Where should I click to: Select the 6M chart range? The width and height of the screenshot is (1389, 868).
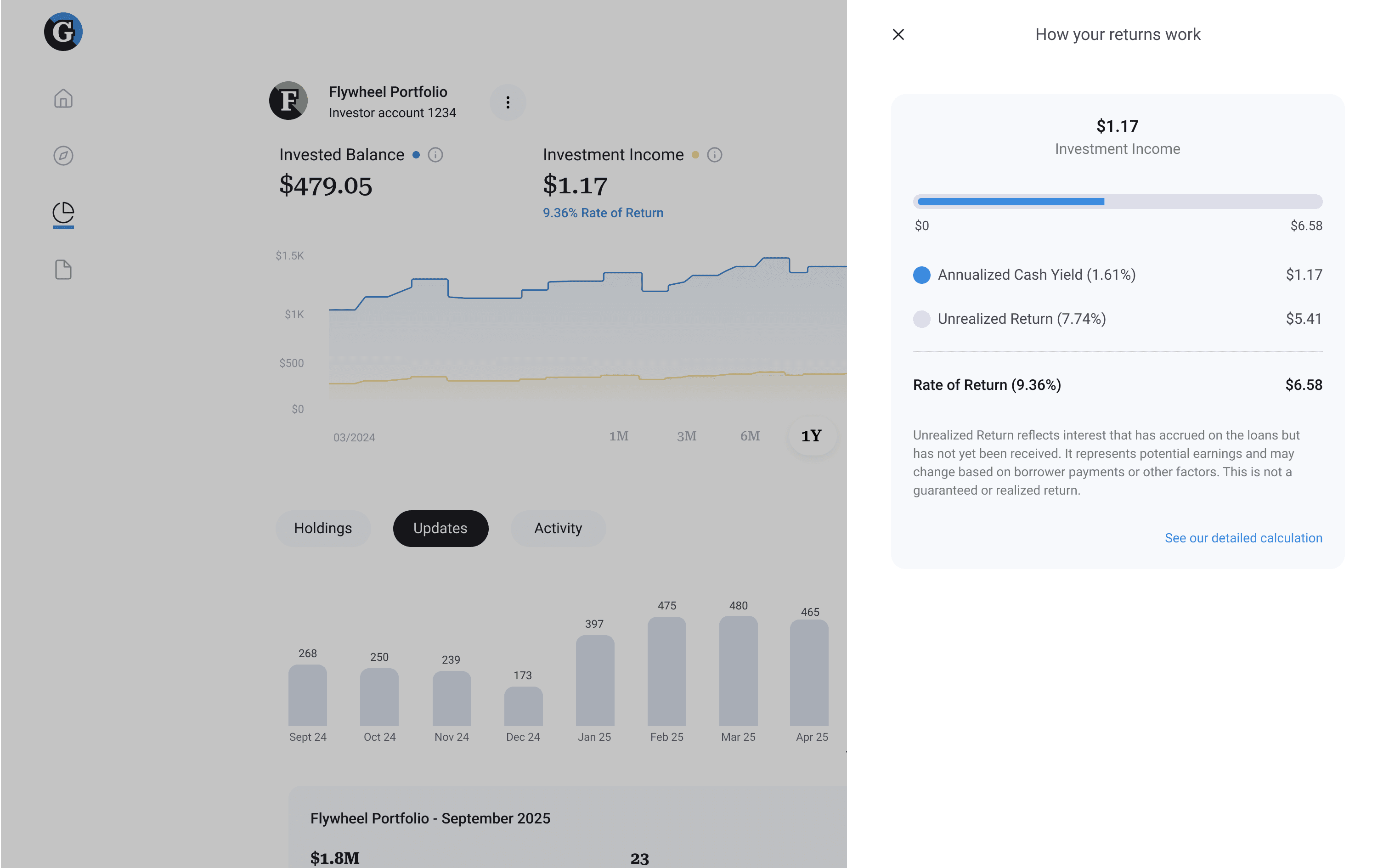point(750,436)
